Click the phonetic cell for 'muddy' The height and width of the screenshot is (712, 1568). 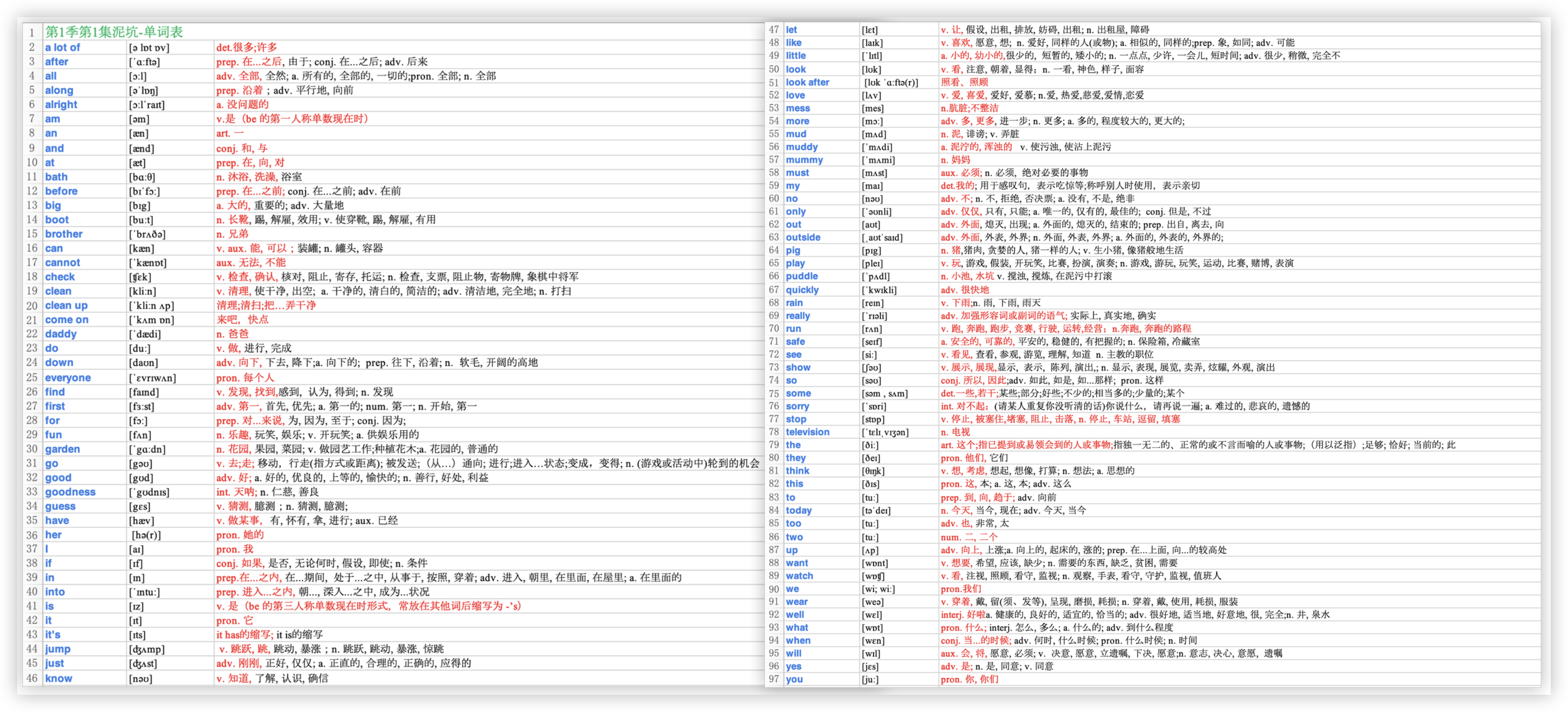click(x=877, y=148)
